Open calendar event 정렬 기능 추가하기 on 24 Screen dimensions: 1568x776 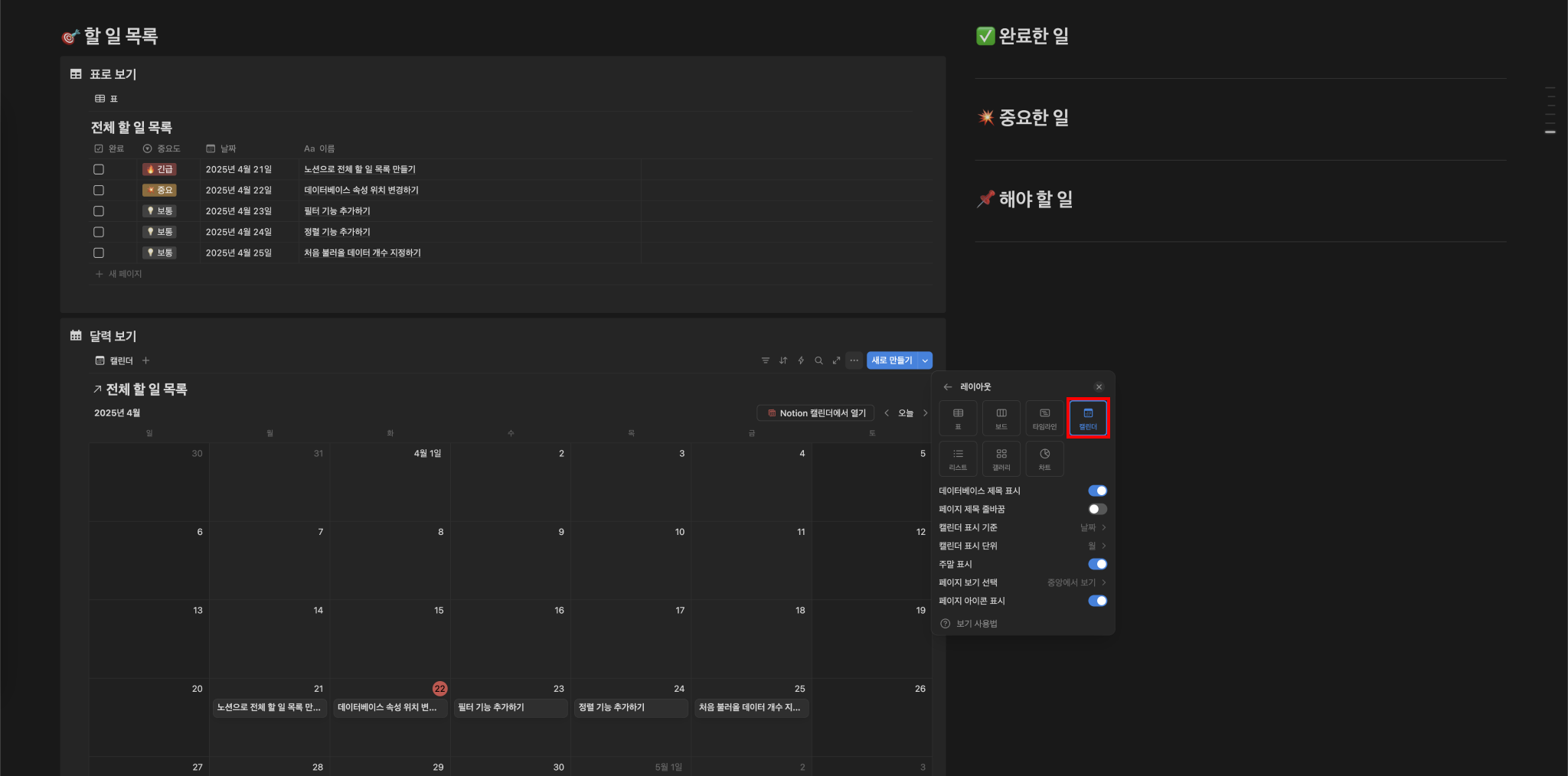[631, 708]
